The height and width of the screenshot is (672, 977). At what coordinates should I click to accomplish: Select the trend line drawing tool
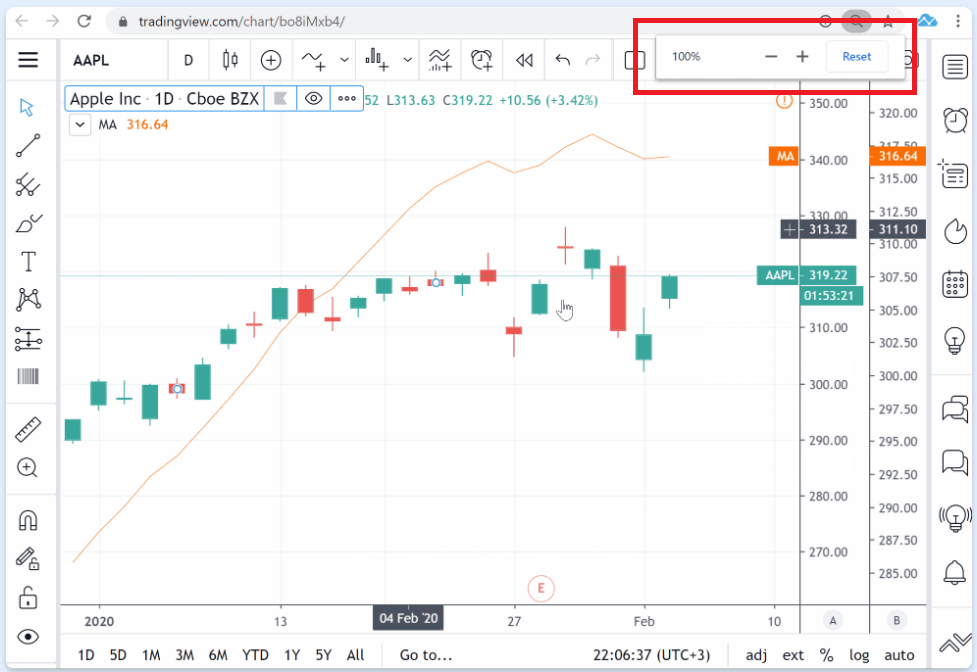pos(28,146)
